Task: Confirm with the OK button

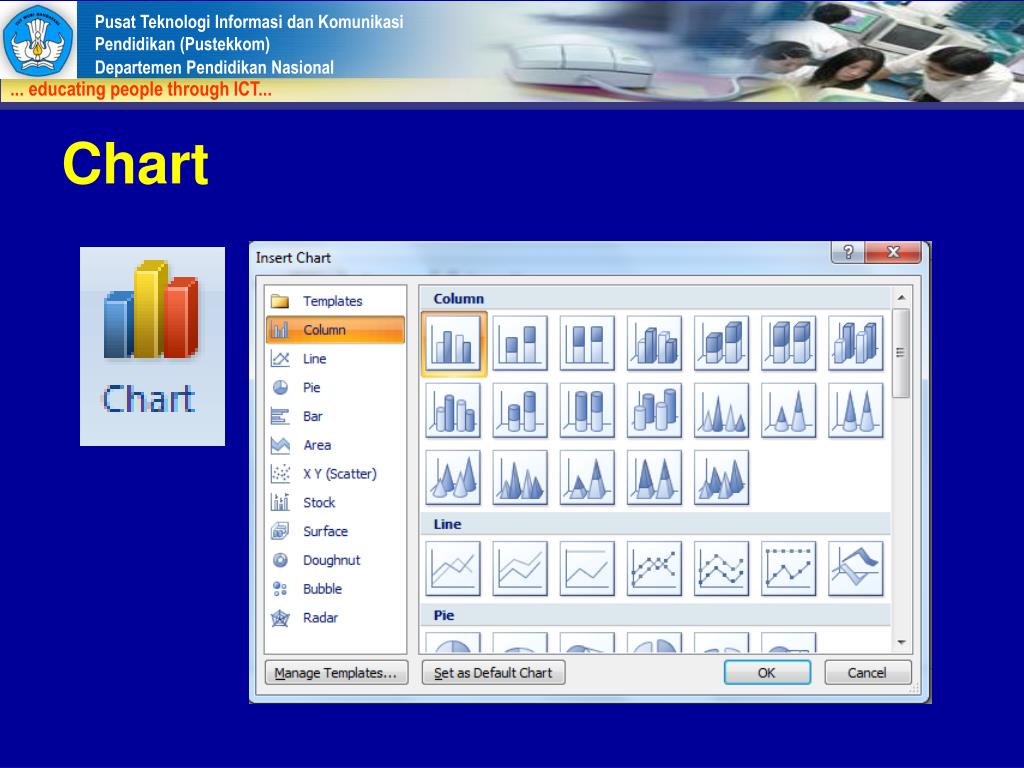Action: (767, 673)
